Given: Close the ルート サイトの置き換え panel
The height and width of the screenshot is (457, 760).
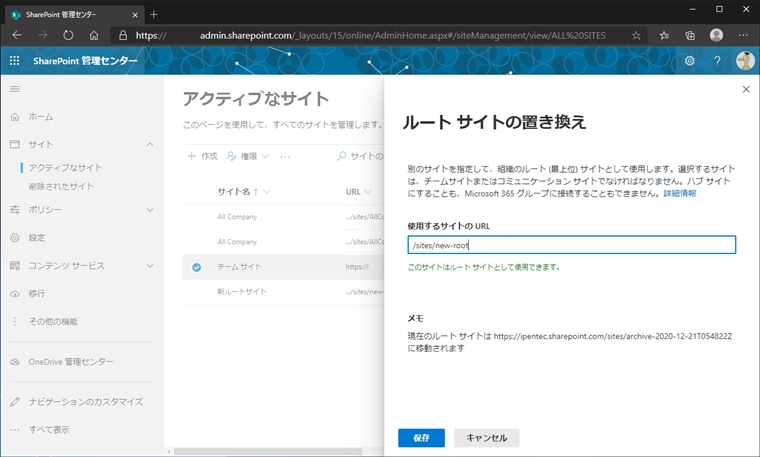Looking at the screenshot, I should 746,89.
